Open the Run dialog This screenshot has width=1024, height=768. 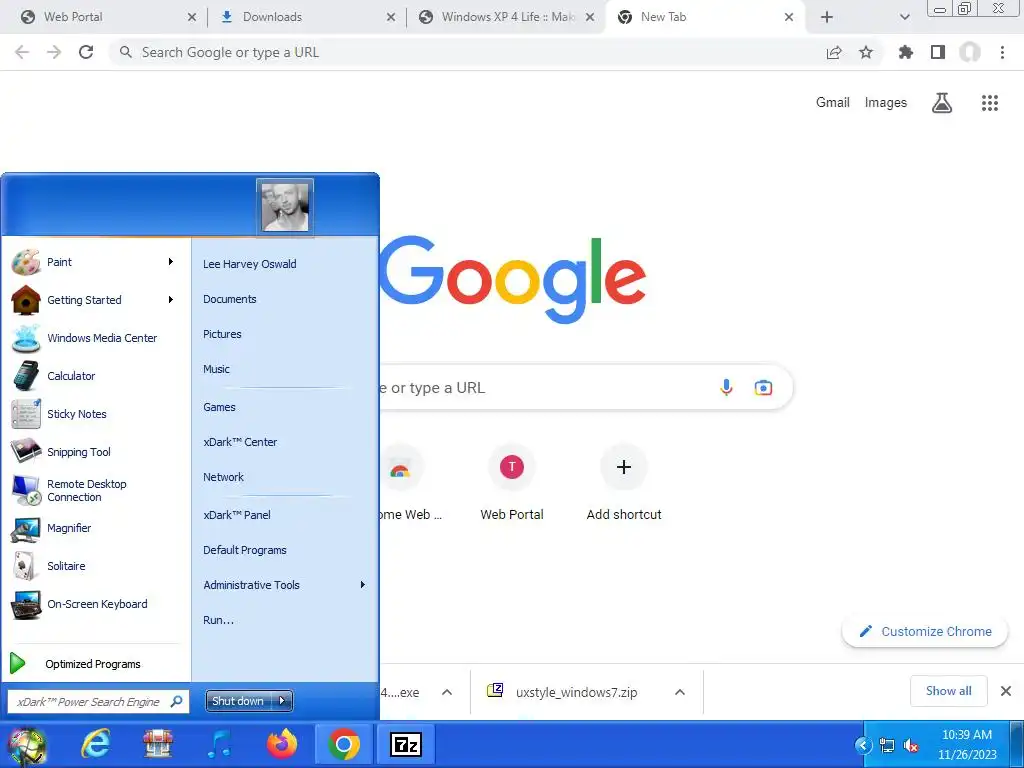(x=218, y=620)
